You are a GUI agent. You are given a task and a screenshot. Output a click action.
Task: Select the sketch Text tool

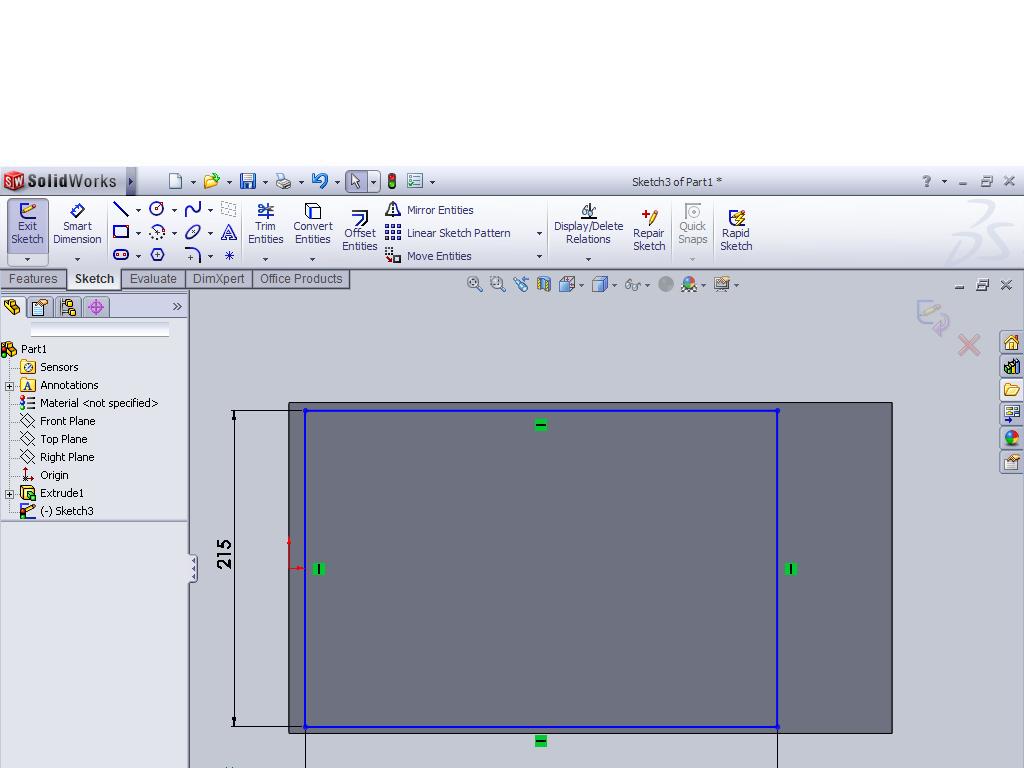(229, 232)
